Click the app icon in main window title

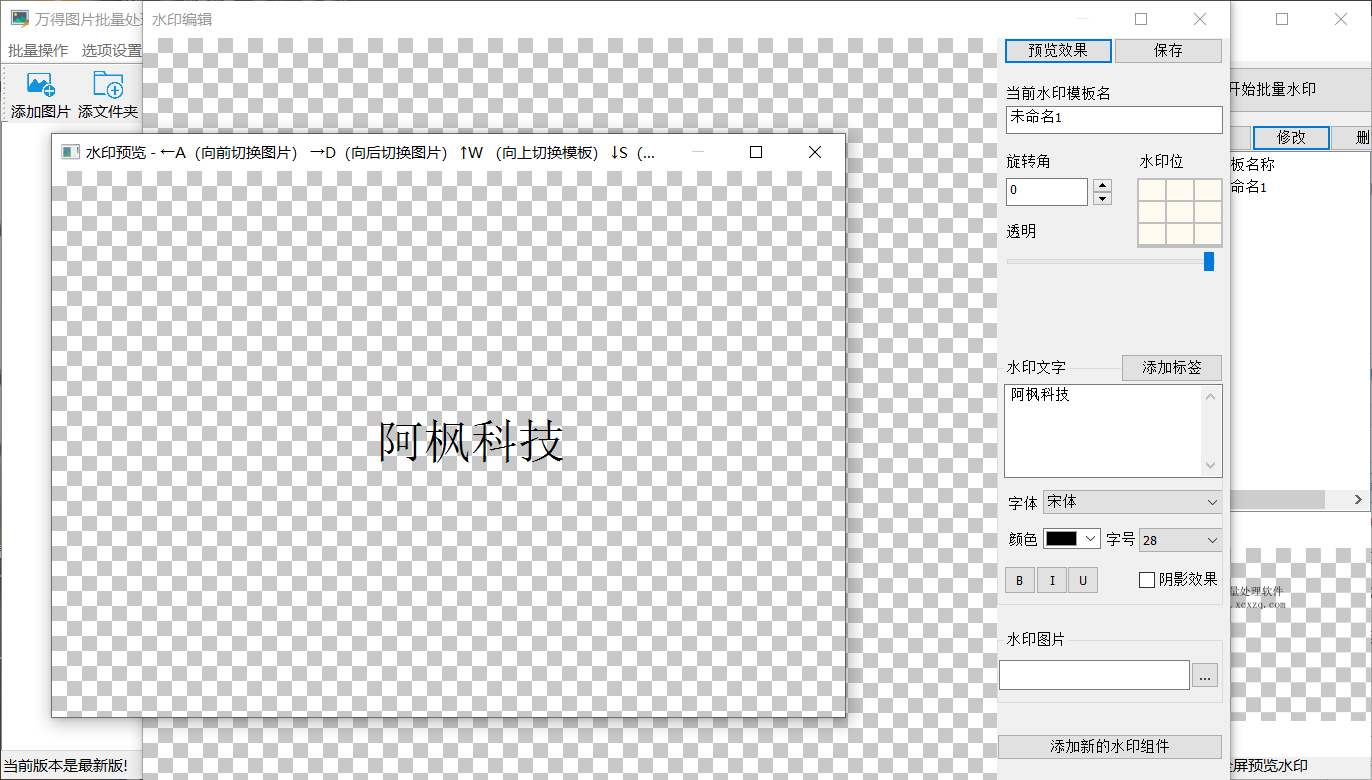click(19, 19)
